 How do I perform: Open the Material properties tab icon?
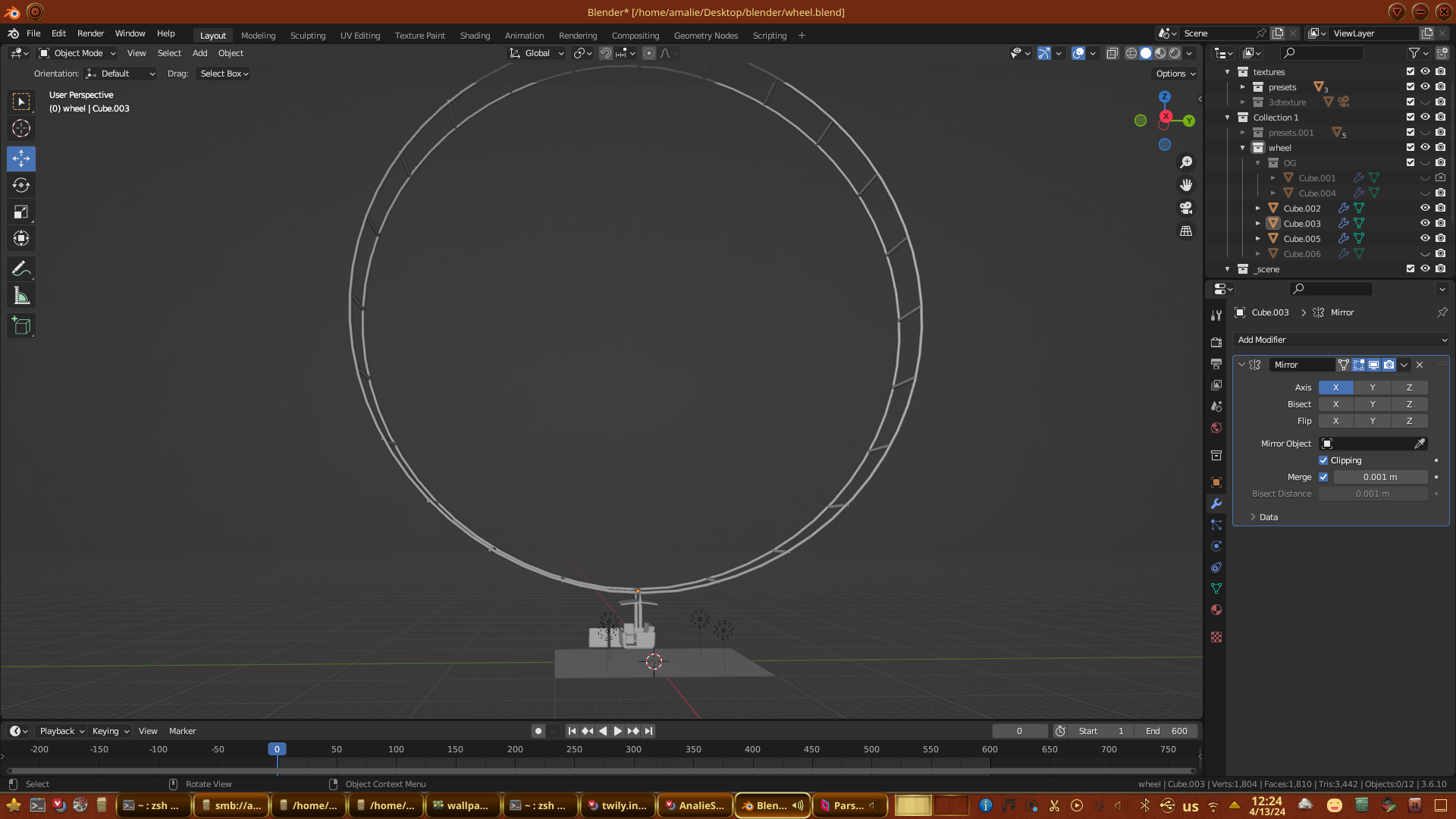[1216, 610]
